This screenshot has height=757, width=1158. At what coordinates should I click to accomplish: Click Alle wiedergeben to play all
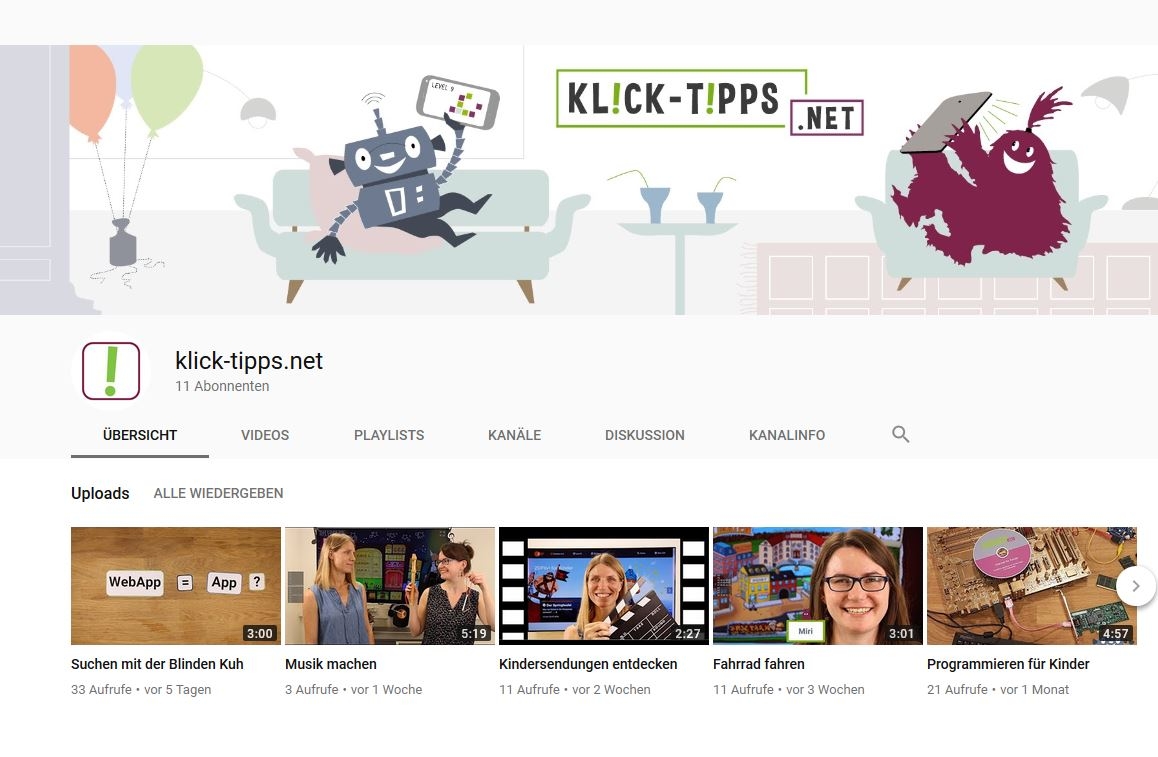coord(218,493)
